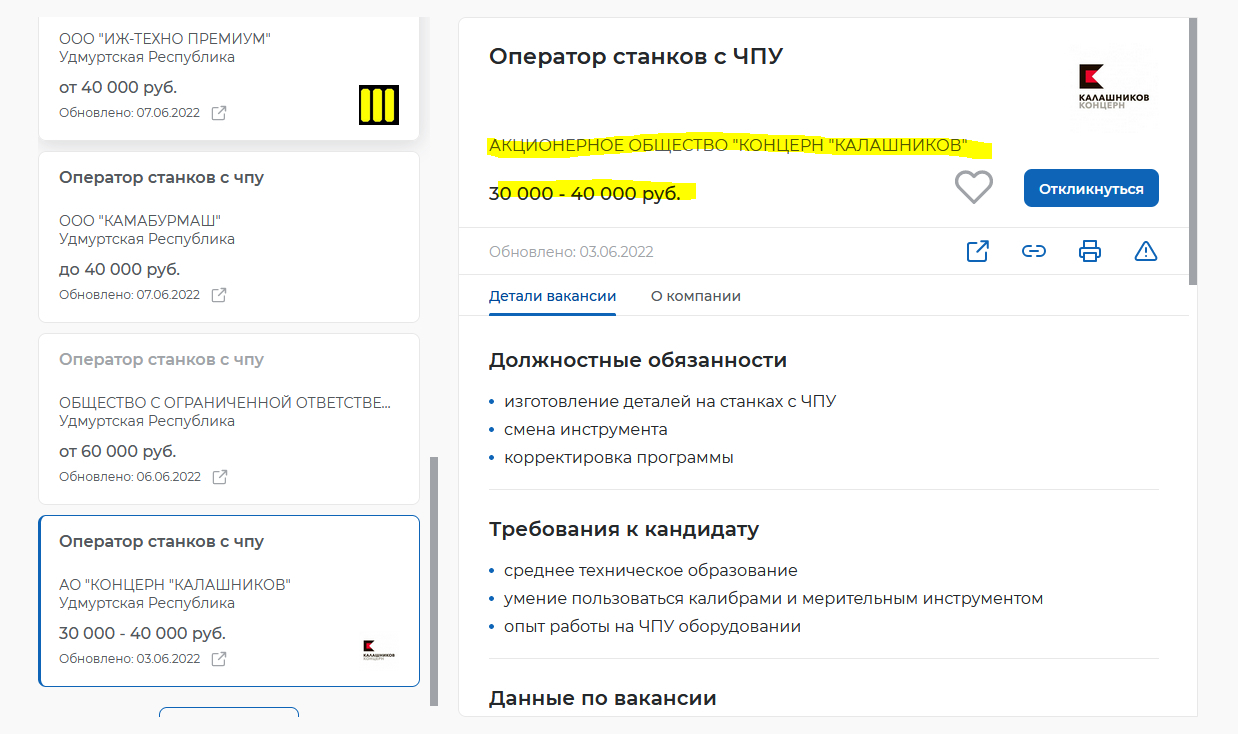Click Обновлено: 06.06.2022 date in the list

click(130, 477)
